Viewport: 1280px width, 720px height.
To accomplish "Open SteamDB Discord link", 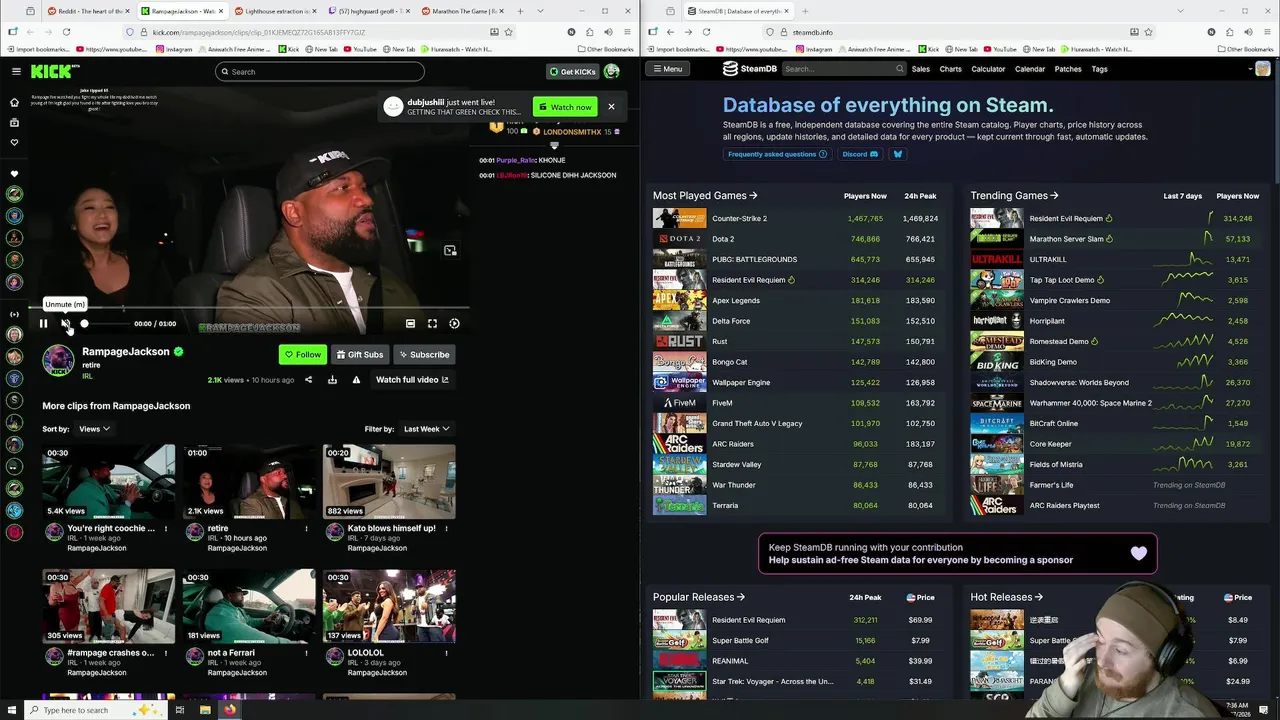I will coord(860,154).
